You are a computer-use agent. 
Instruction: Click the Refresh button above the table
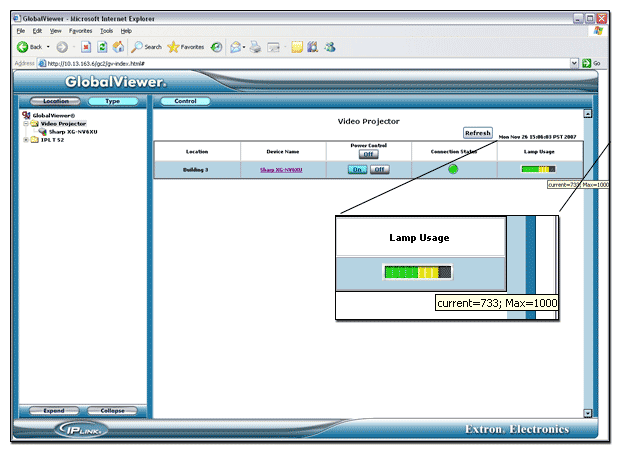tap(477, 132)
